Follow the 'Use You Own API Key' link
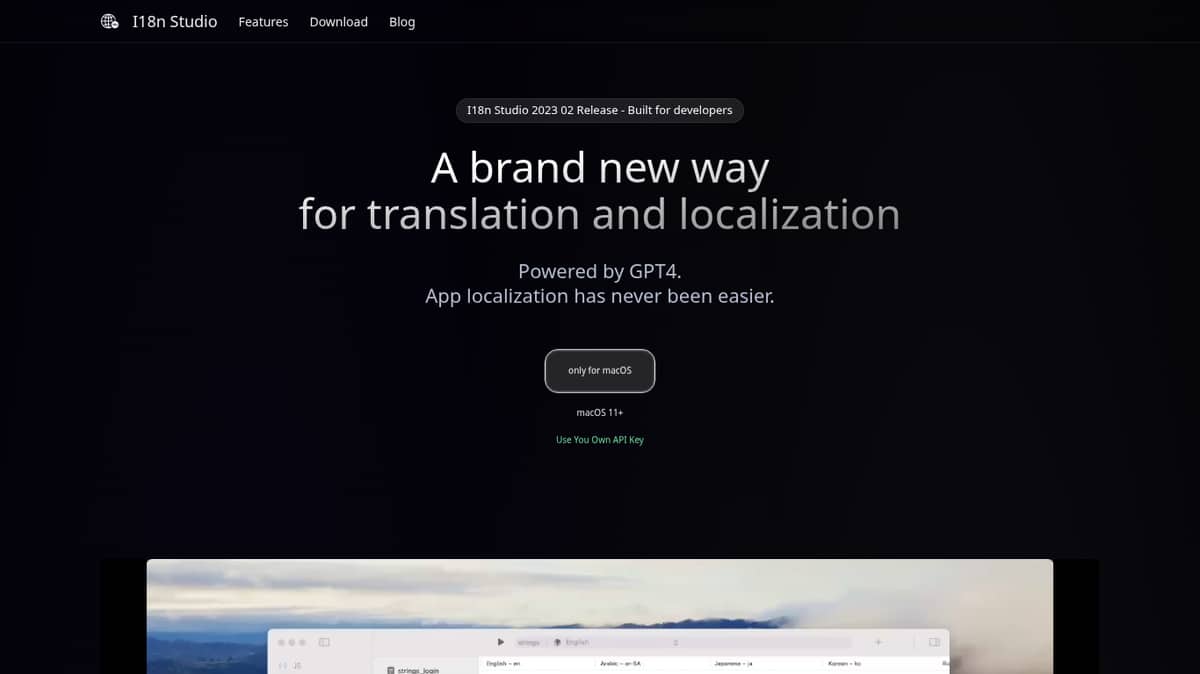 tap(600, 440)
